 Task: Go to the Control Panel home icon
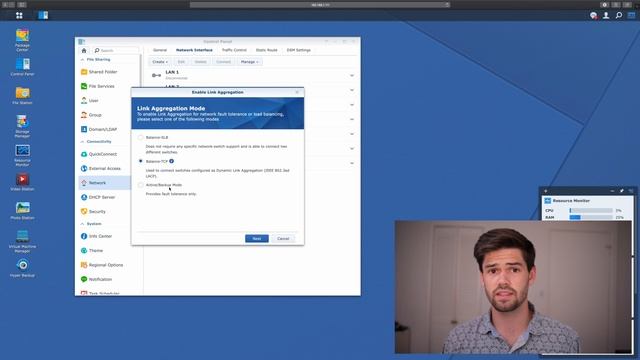pos(84,51)
